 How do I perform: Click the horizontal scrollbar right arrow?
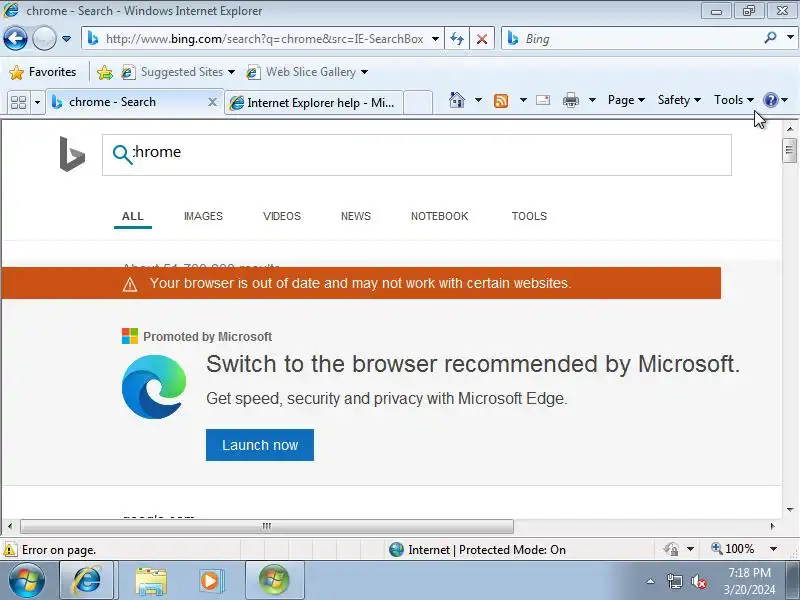click(x=772, y=526)
